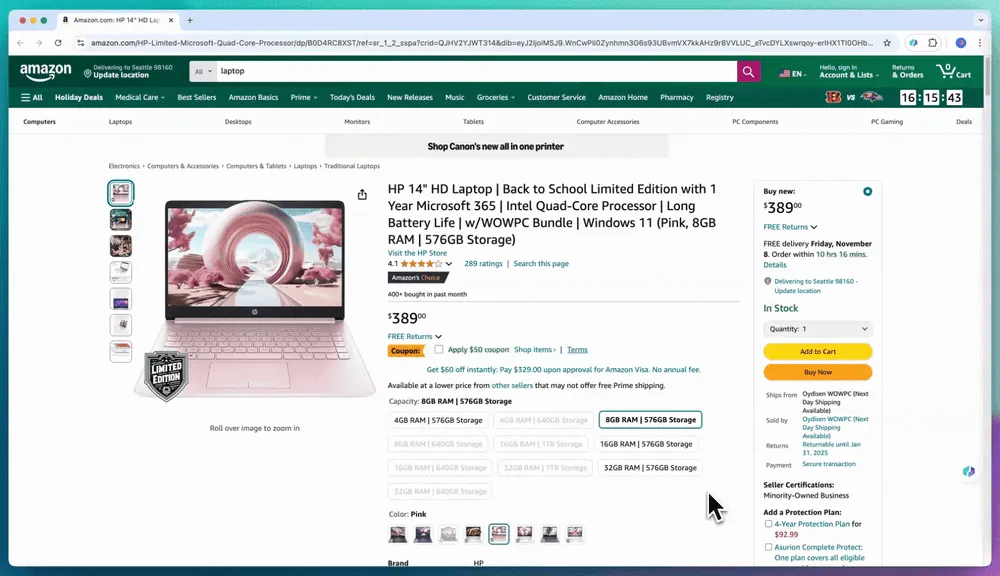Open the Laptops subcategory tab
The image size is (1000, 576).
pyautogui.click(x=120, y=121)
